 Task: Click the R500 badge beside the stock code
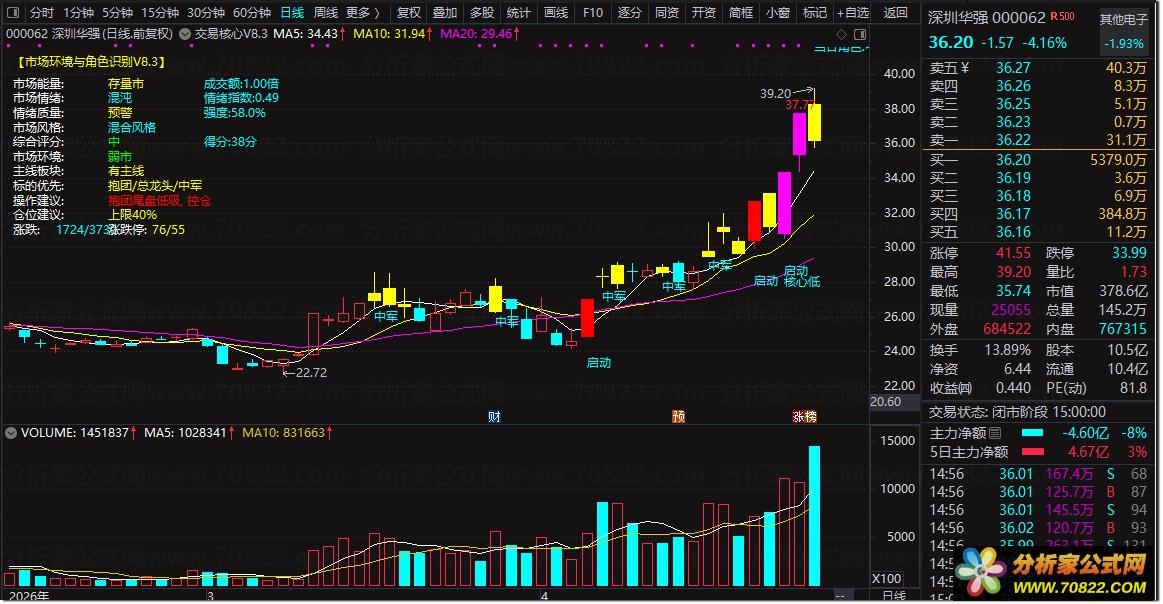1062,16
